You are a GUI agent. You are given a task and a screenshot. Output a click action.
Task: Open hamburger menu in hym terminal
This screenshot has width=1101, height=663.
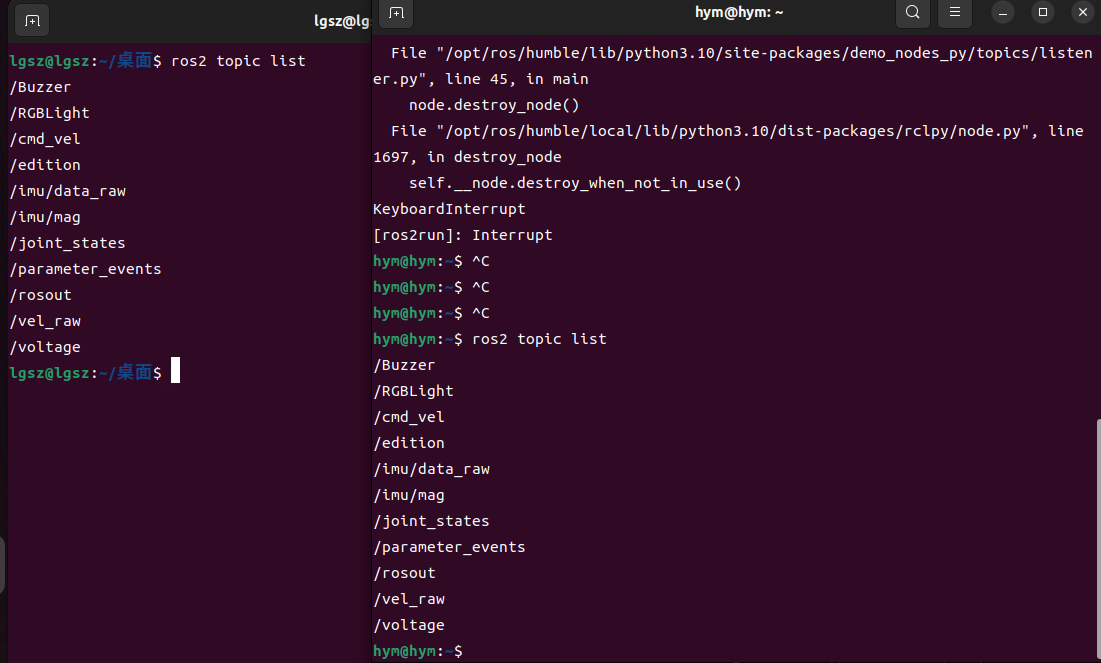coord(955,12)
